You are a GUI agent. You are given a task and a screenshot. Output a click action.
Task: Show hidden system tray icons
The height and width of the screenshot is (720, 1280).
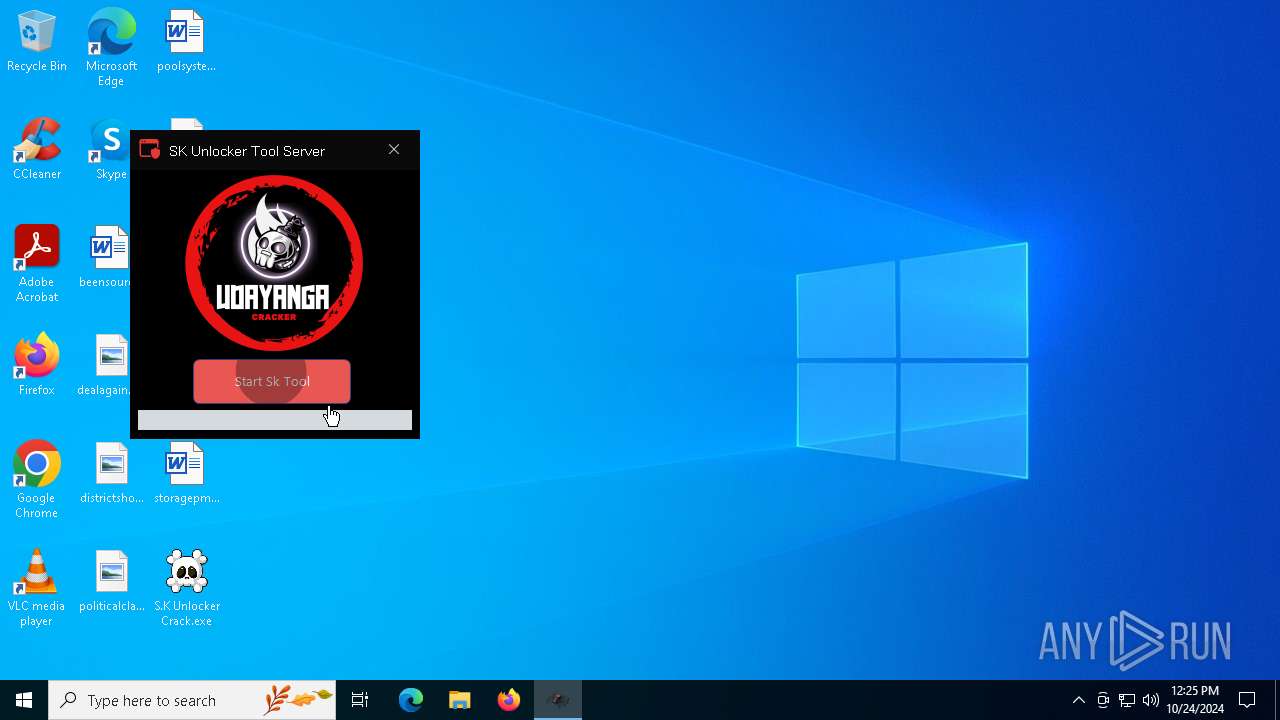click(1078, 700)
